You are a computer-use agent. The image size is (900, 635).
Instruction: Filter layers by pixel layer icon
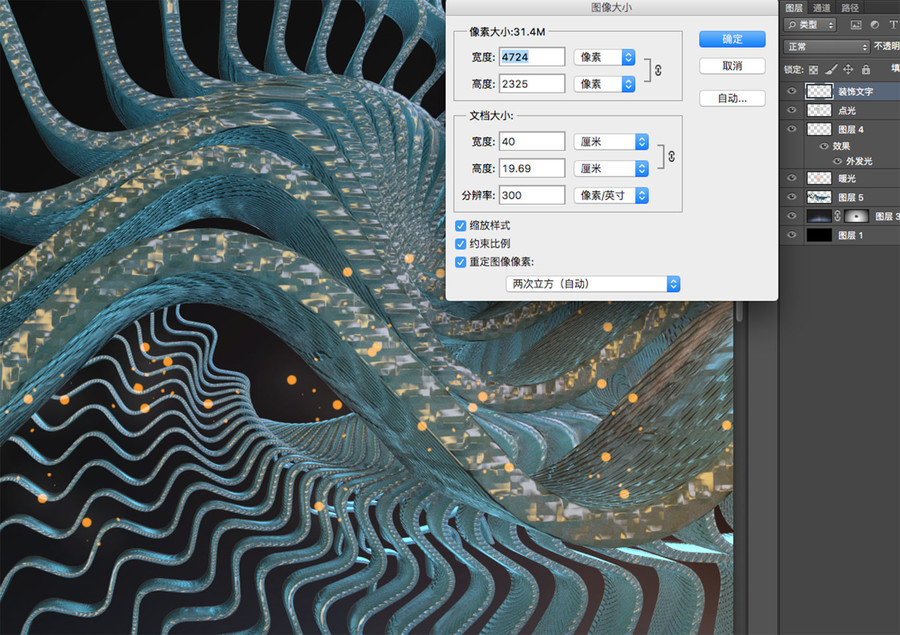pos(856,25)
